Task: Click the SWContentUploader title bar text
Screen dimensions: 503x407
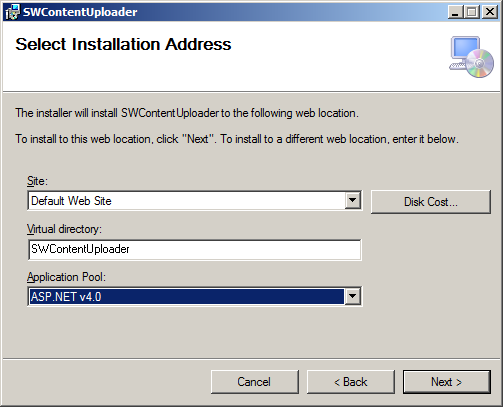Action: pos(80,12)
